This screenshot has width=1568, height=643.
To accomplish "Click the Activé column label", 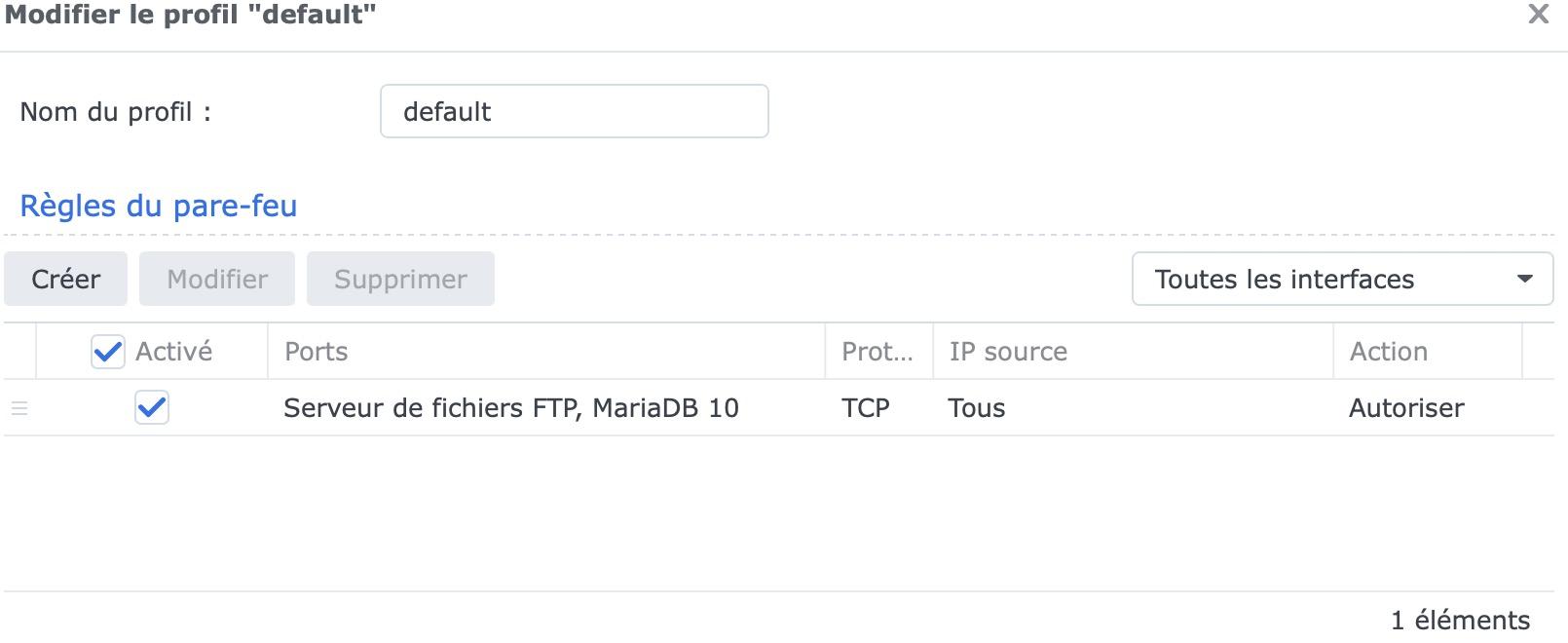I will pos(173,352).
